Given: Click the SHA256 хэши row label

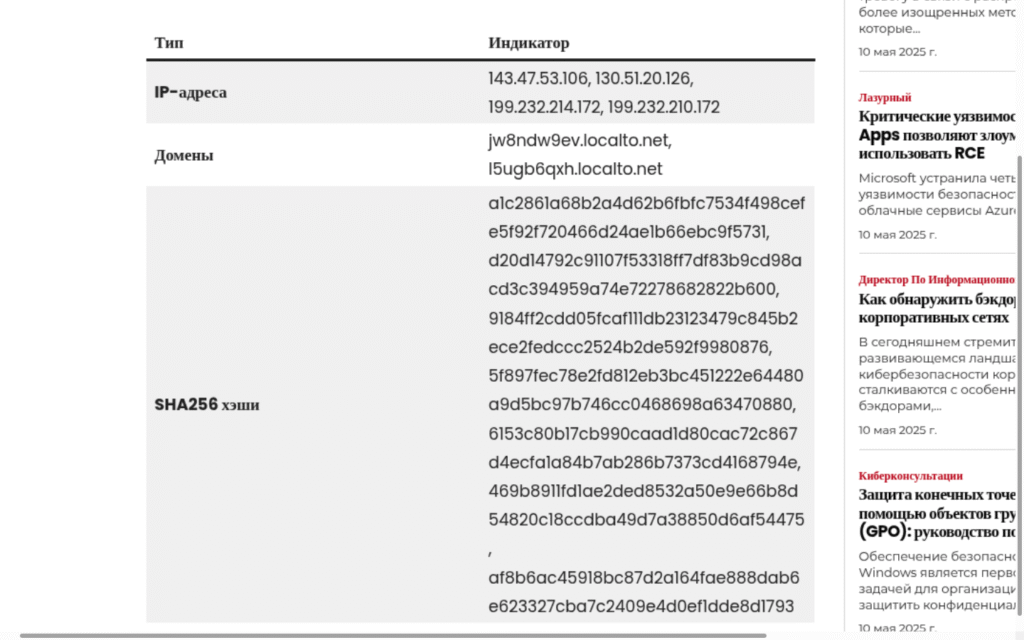Looking at the screenshot, I should 206,405.
